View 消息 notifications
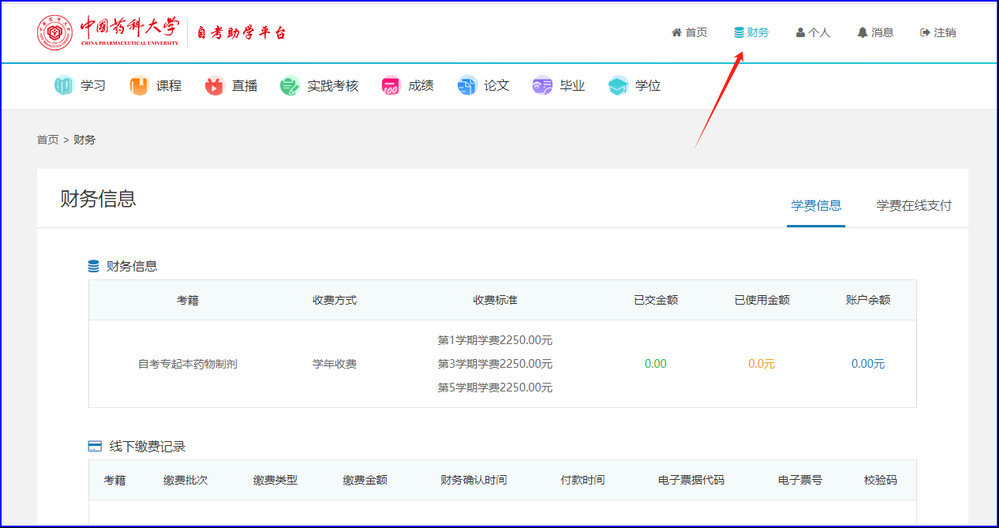This screenshot has height=528, width=999. 875,32
